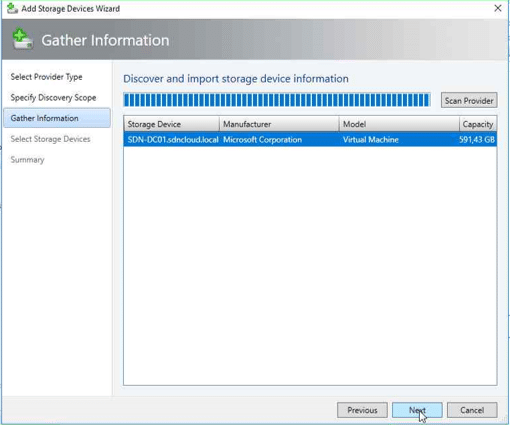Click the blue discovery progress bar
Screen dimensions: 510x425
[277, 100]
